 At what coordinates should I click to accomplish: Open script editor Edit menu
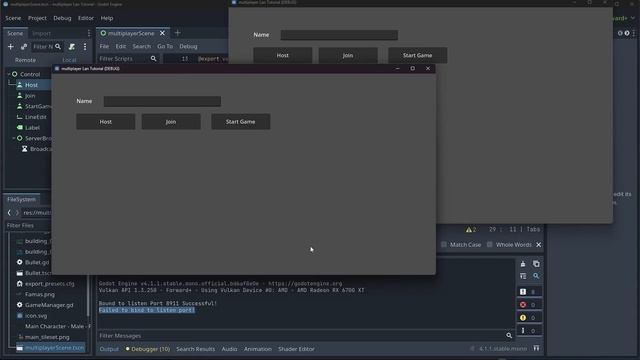click(x=121, y=47)
